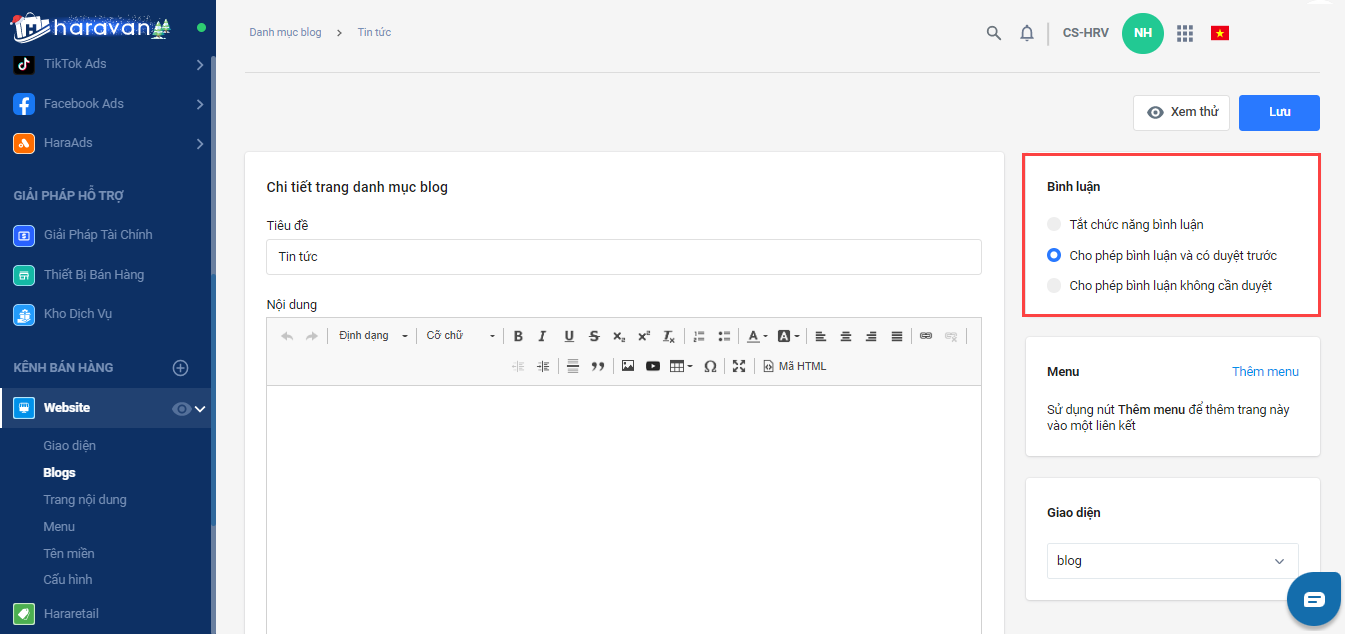The width and height of the screenshot is (1345, 634).
Task: Open the notifications bell
Action: (1026, 33)
